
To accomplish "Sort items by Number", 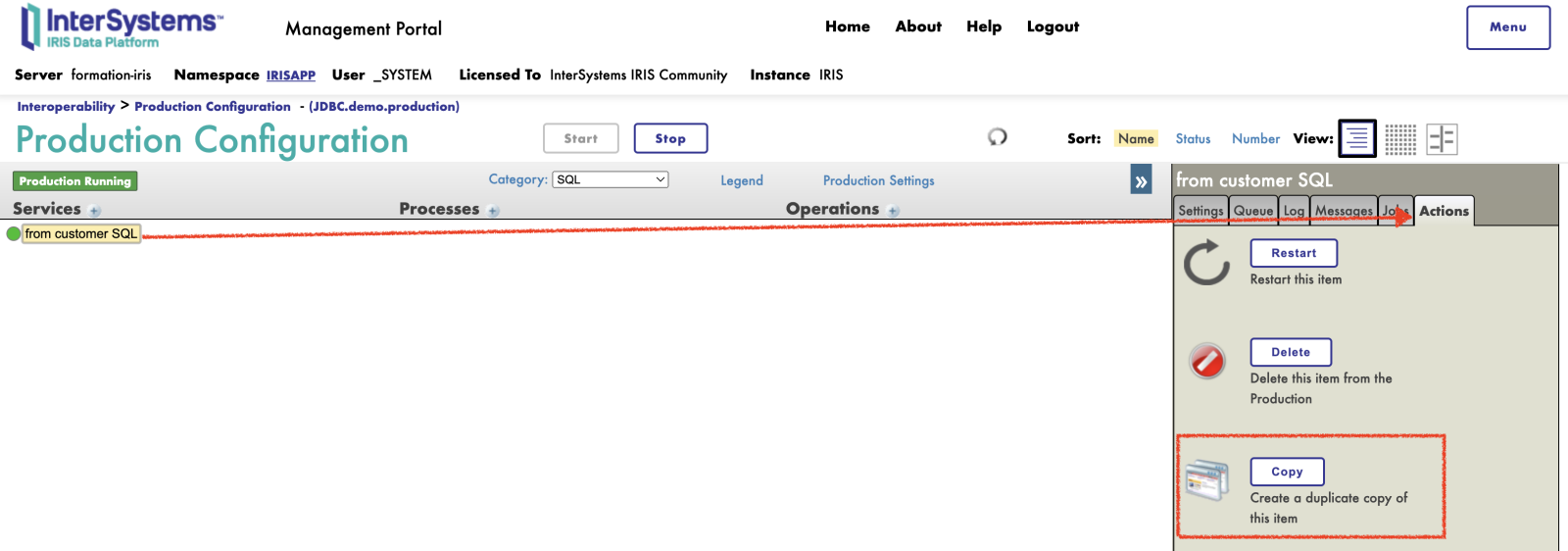I will (1255, 139).
